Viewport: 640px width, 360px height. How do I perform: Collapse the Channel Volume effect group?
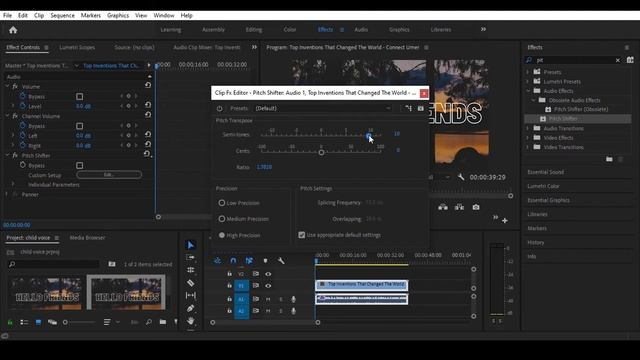7,116
